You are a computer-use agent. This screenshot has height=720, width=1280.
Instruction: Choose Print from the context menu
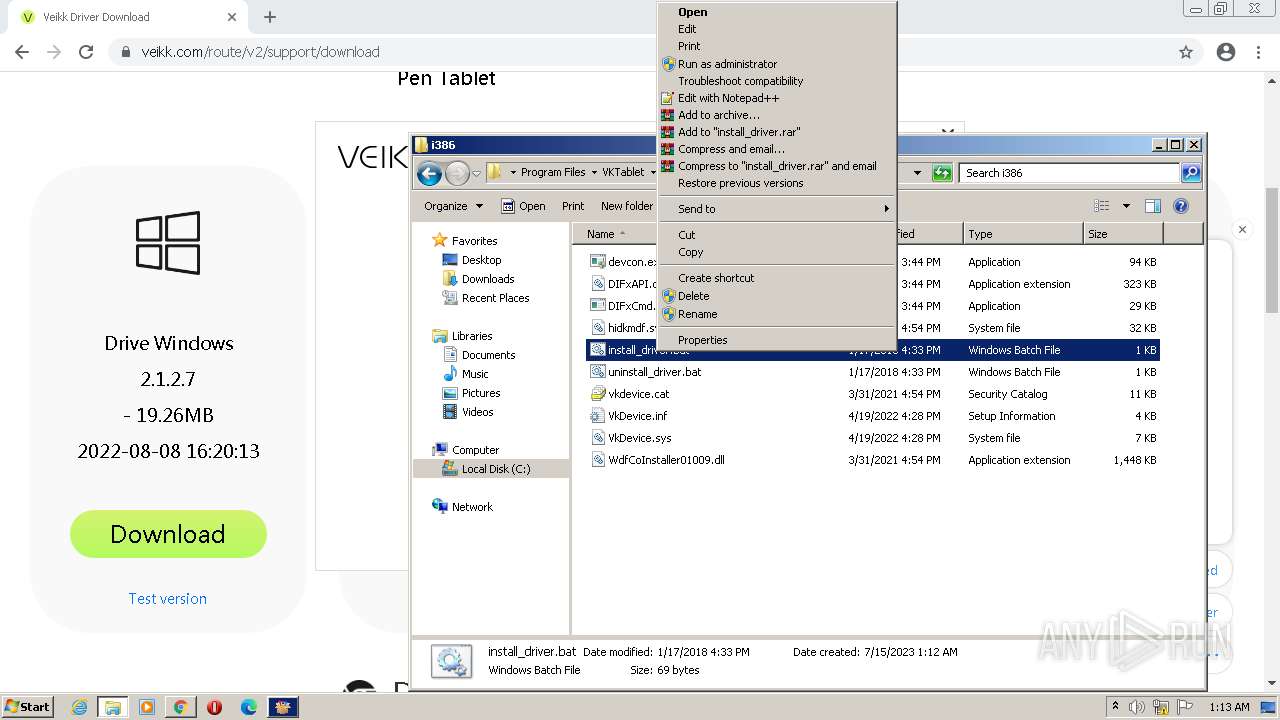[x=776, y=46]
